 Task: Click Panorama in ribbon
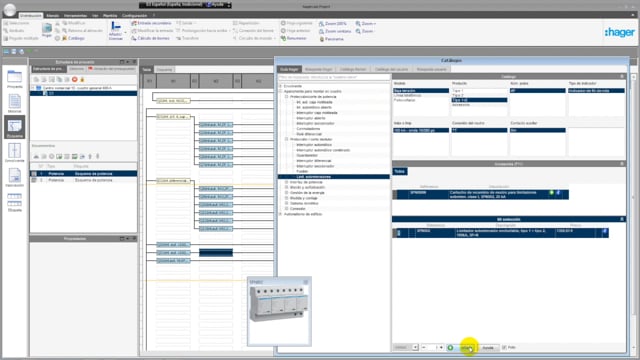click(331, 39)
